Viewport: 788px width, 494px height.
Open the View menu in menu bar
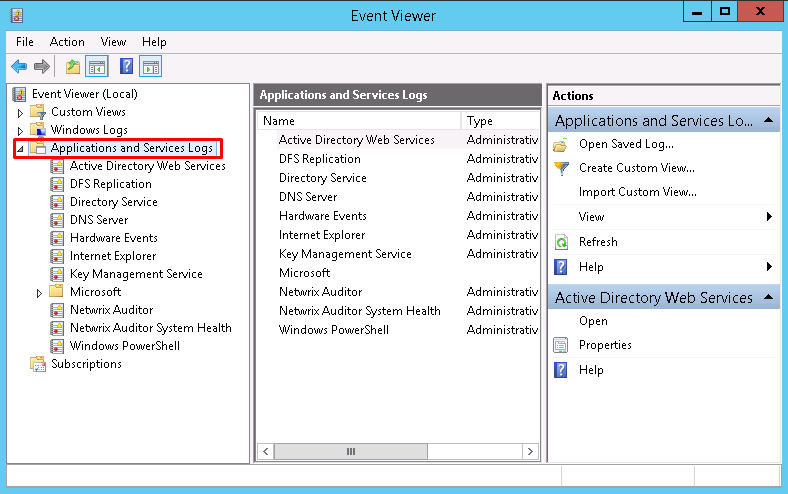coord(113,42)
